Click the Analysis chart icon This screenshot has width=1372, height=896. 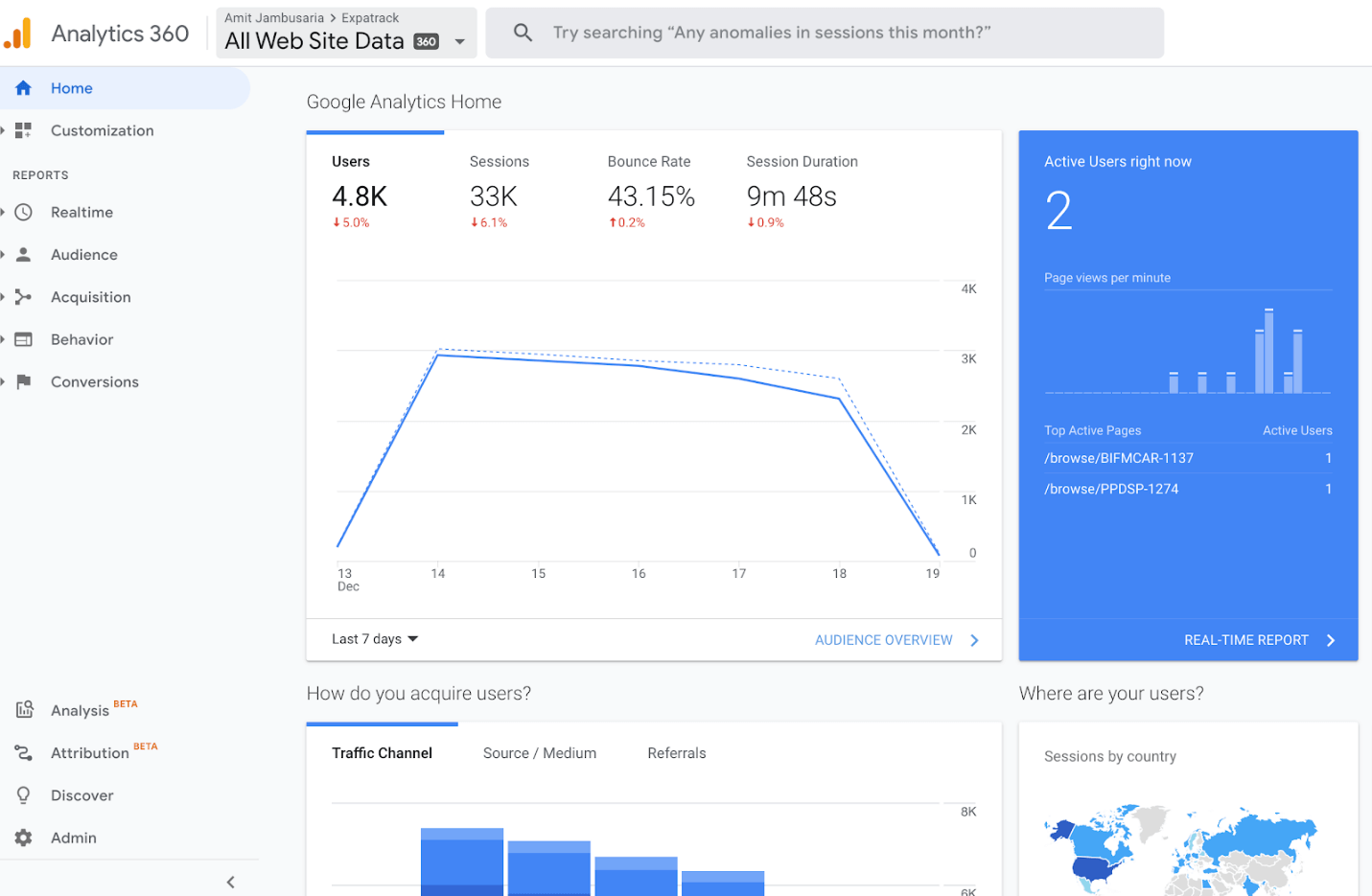pyautogui.click(x=24, y=710)
